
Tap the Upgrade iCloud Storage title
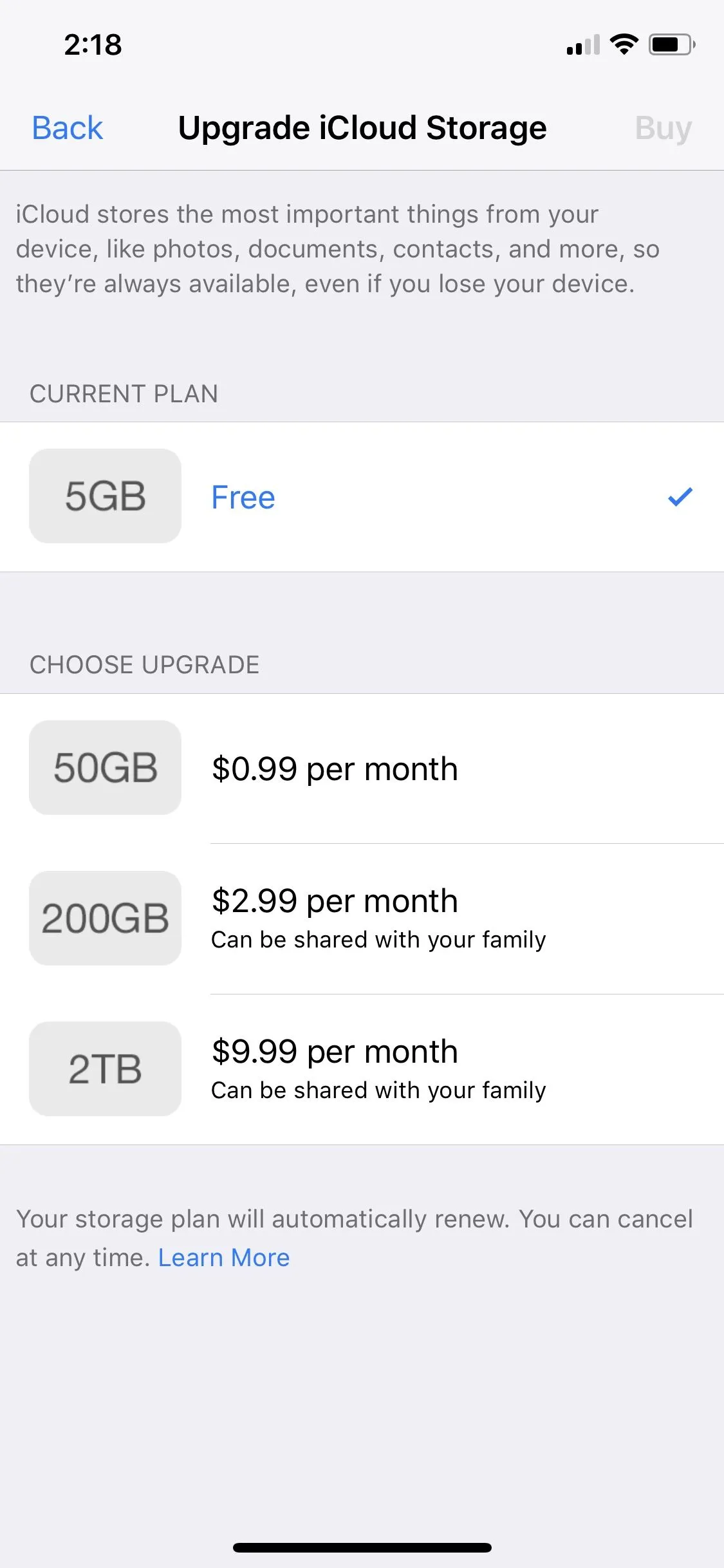(x=362, y=127)
